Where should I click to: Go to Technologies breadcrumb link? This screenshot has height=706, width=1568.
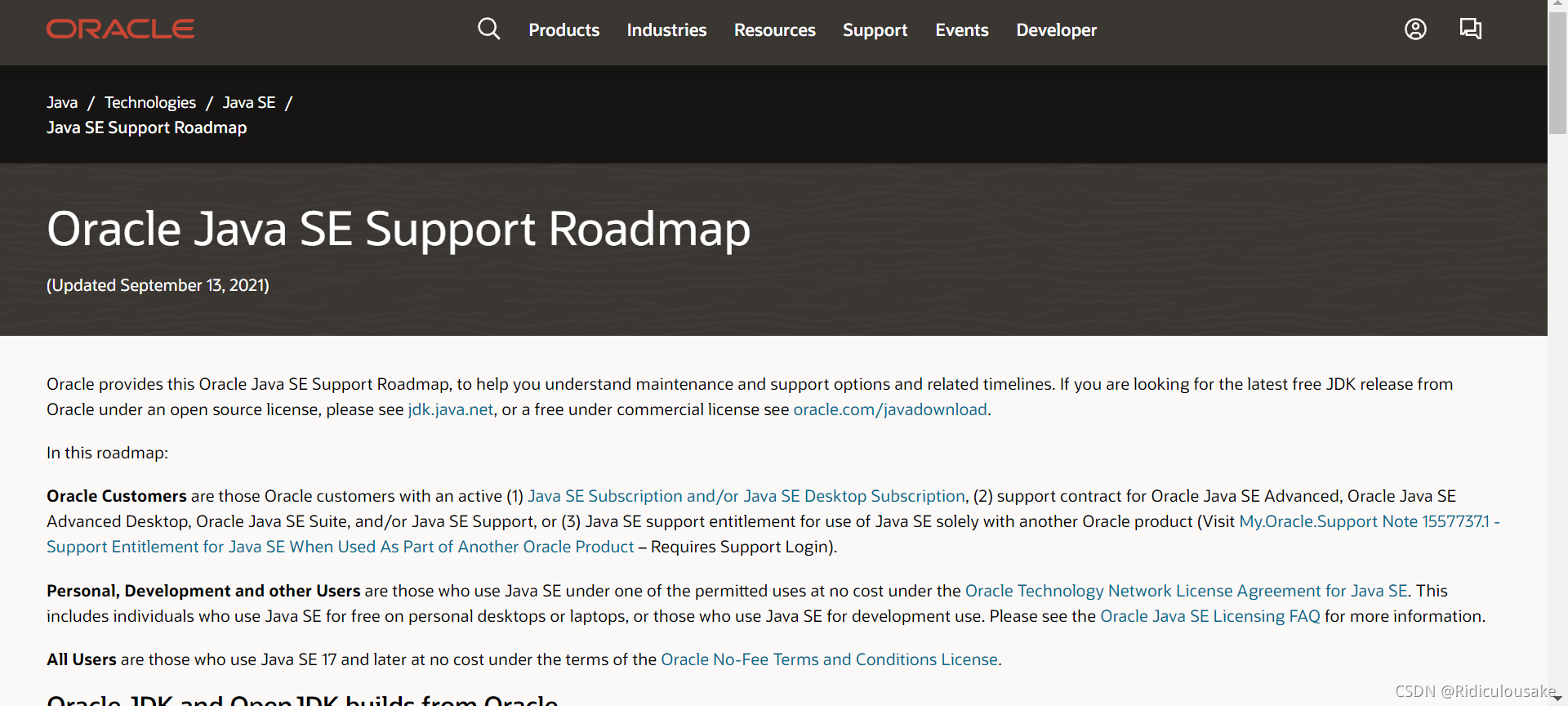(150, 102)
